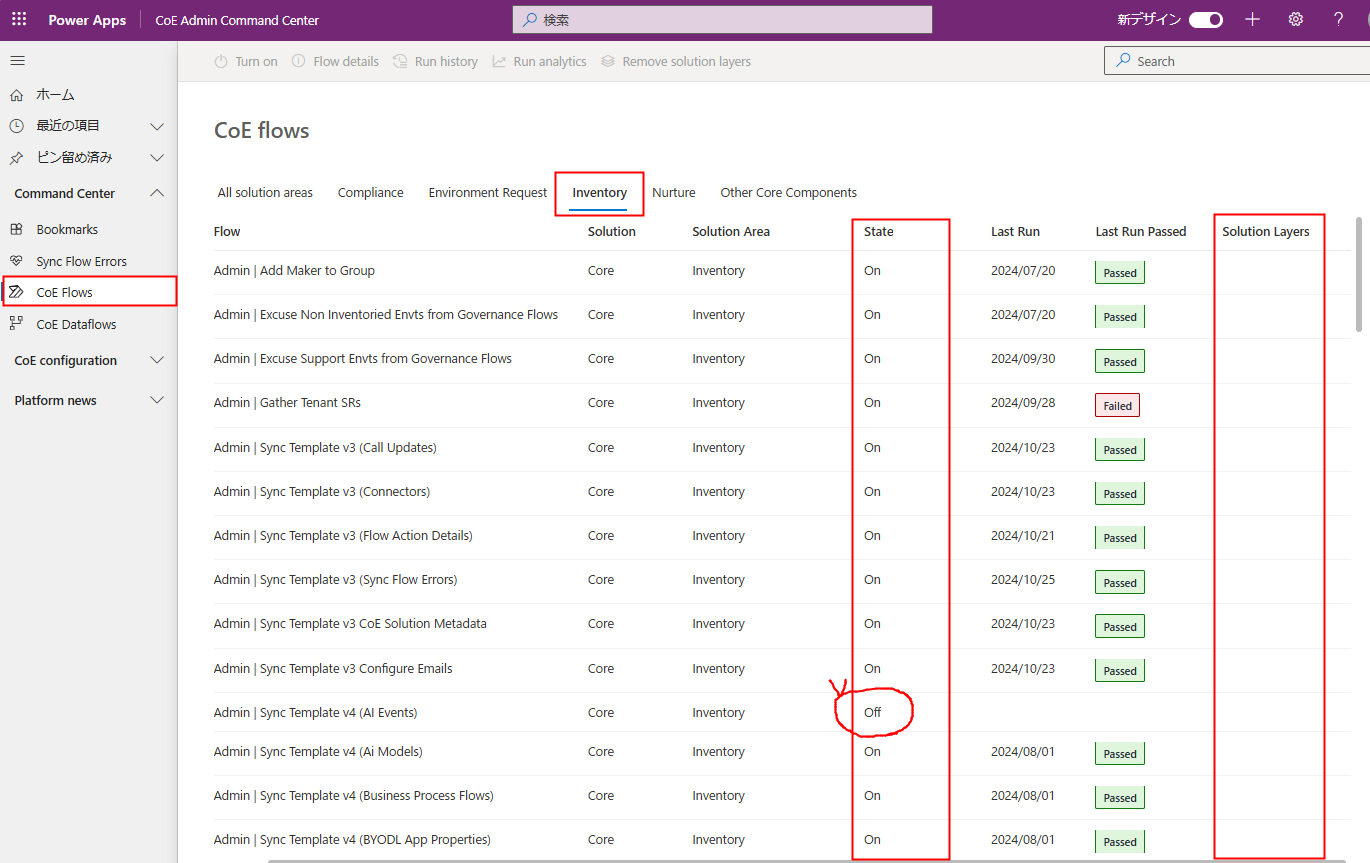The image size is (1370, 863).
Task: Select Sync Template v4 (AI Events) flow
Action: pyautogui.click(x=315, y=712)
